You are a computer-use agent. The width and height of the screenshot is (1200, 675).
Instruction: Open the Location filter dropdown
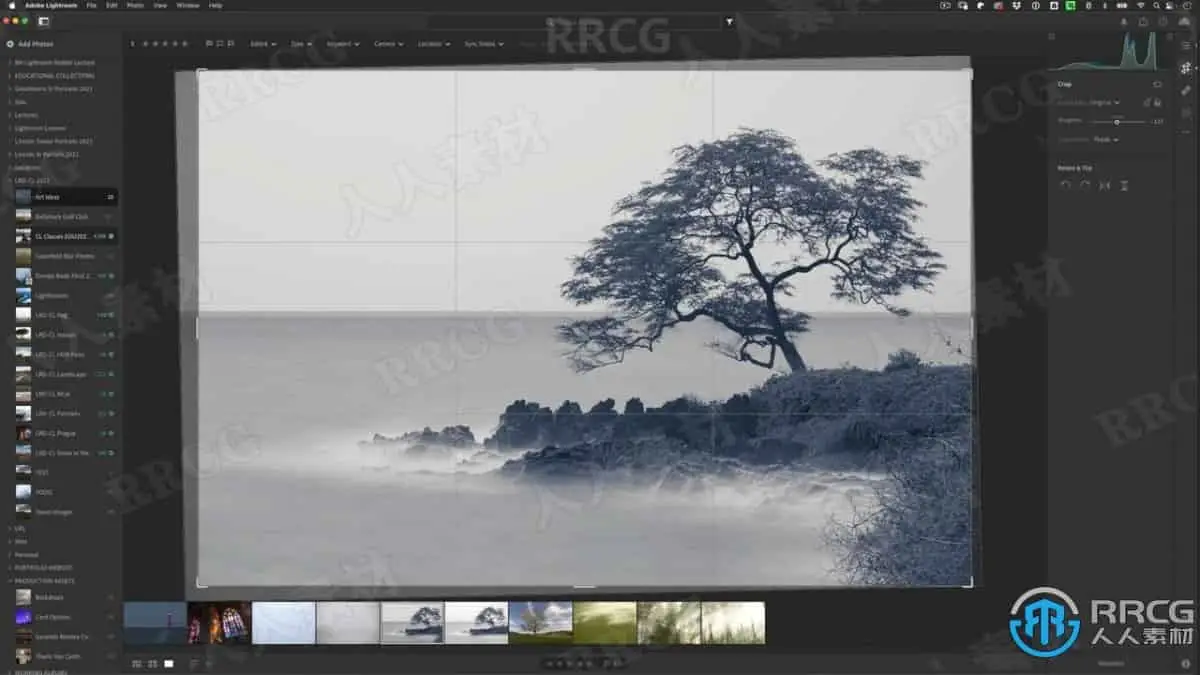coord(433,44)
